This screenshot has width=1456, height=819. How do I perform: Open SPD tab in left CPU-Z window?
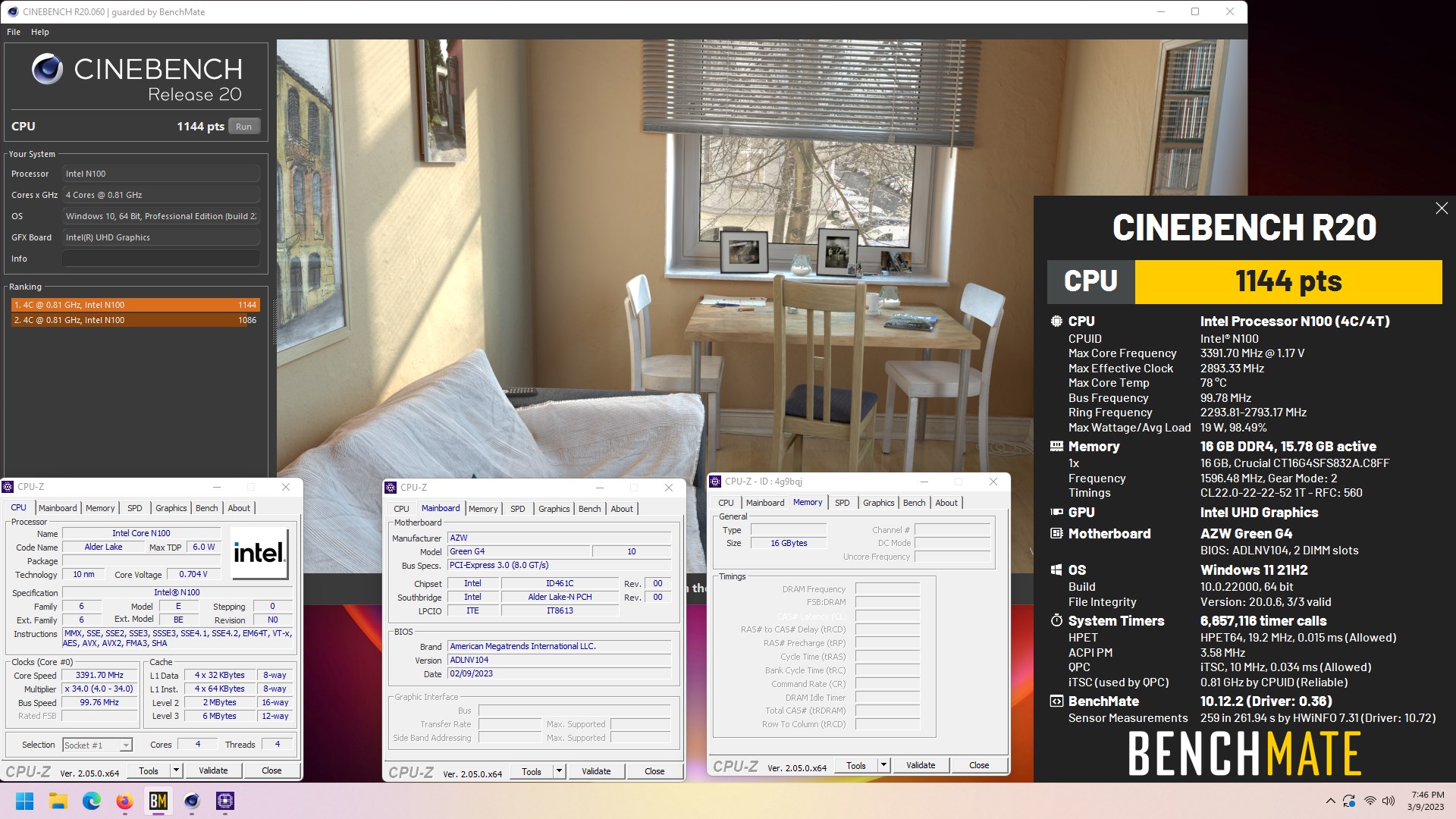tap(135, 508)
